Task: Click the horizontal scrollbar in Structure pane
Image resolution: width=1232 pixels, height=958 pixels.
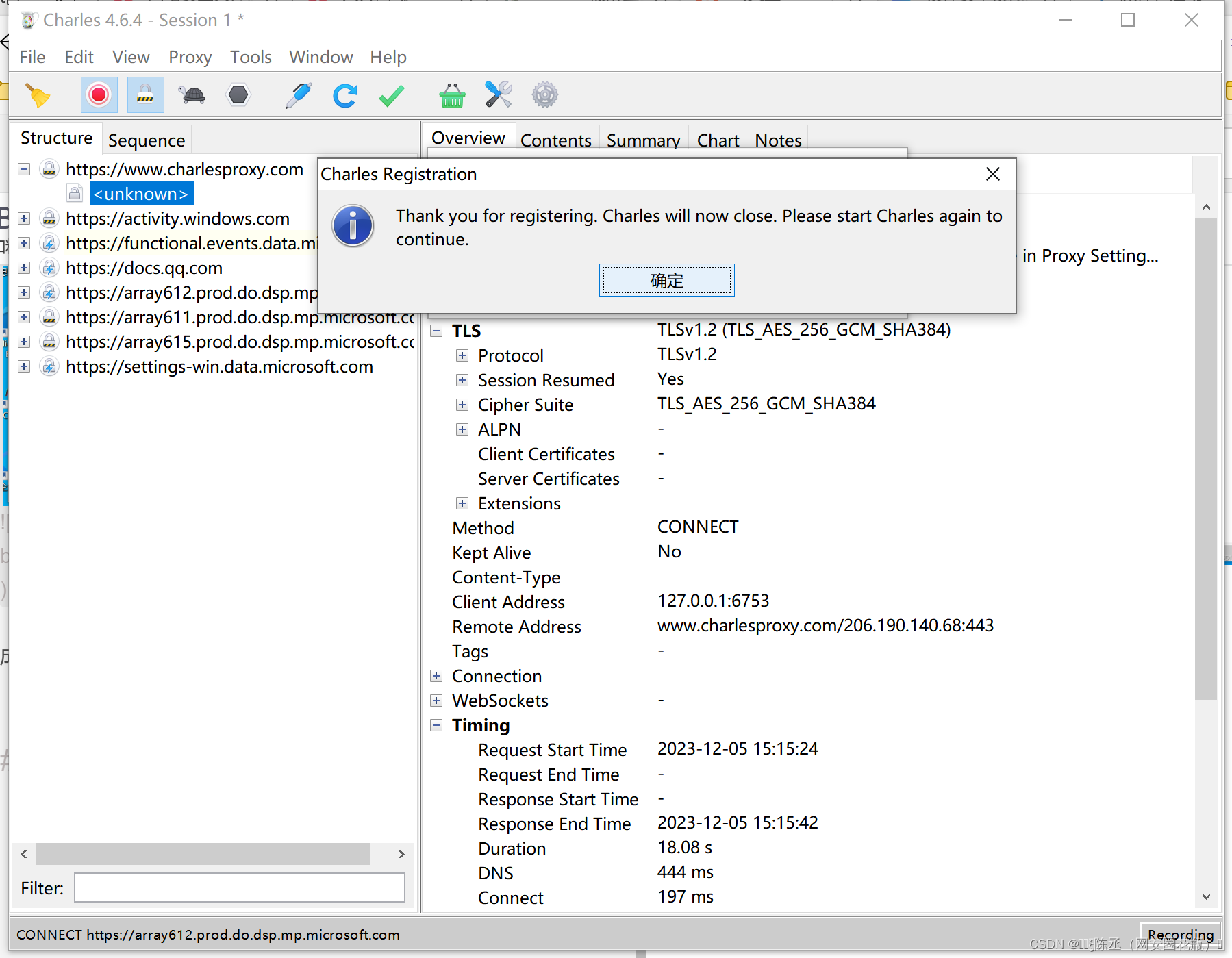Action: (203, 854)
